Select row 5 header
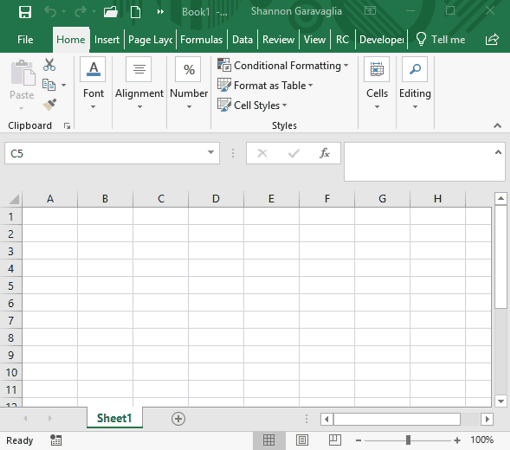The image size is (510, 450). [x=11, y=286]
